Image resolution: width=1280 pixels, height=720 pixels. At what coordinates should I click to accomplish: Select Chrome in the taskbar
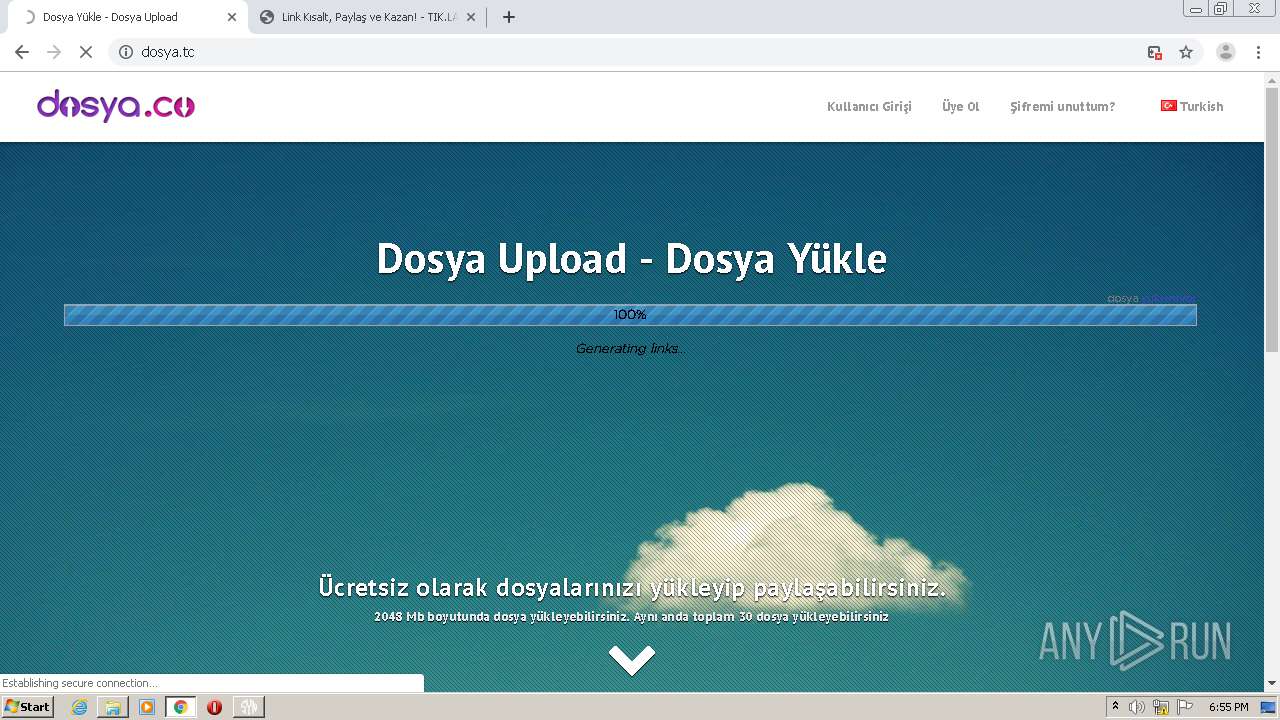pos(181,707)
